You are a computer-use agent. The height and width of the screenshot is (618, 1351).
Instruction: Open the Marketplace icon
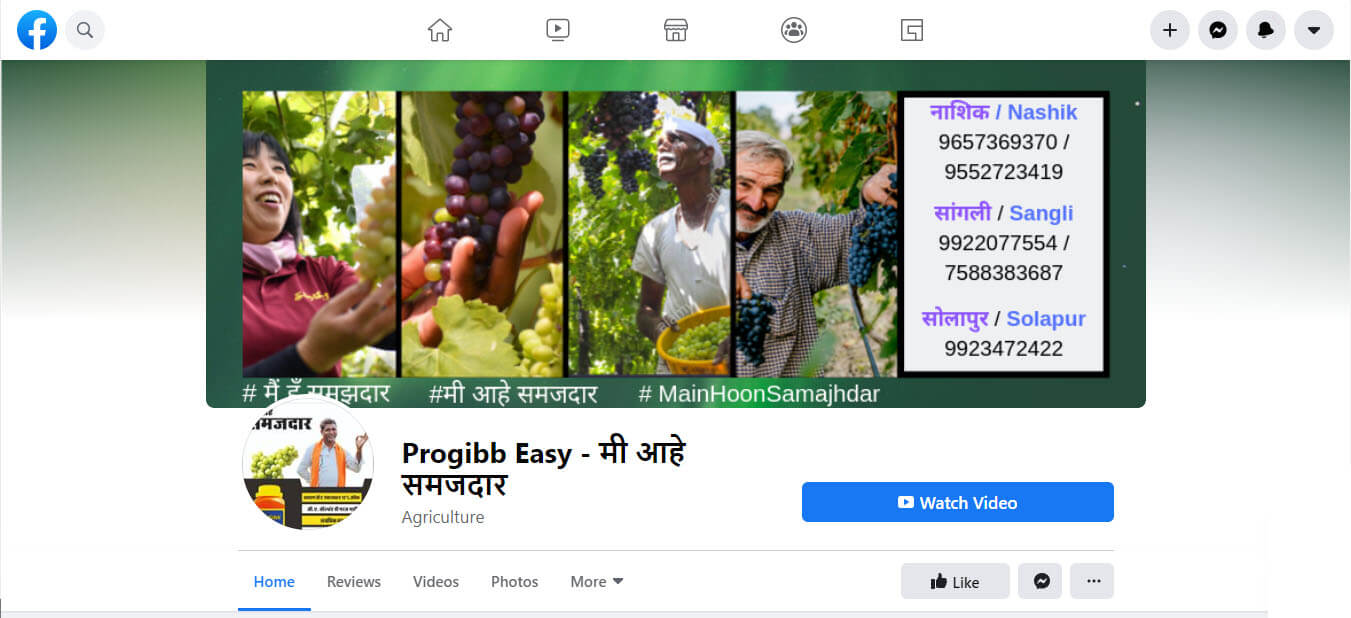(676, 30)
